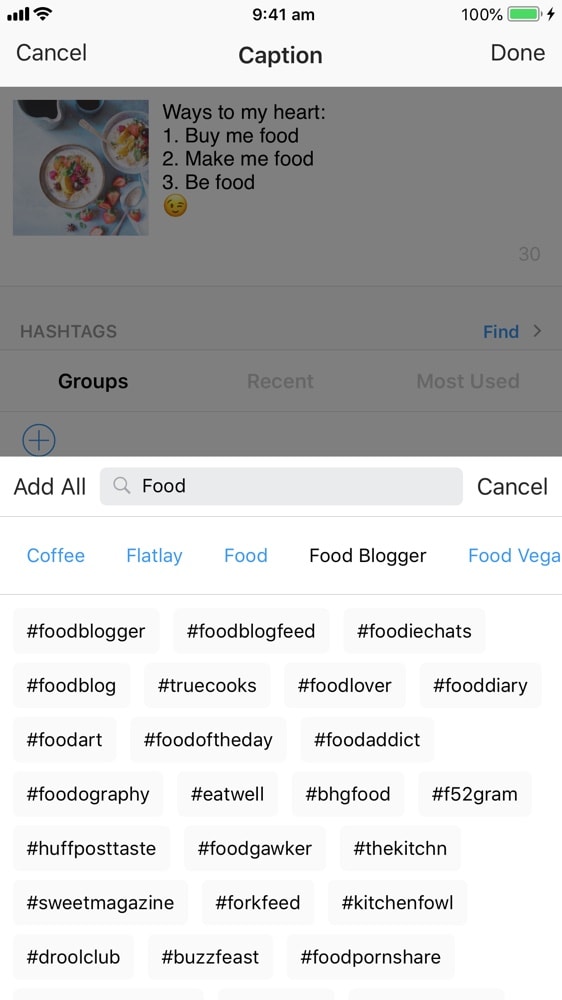Image resolution: width=562 pixels, height=1000 pixels.
Task: Tap the winking emoji in the caption
Action: (175, 206)
